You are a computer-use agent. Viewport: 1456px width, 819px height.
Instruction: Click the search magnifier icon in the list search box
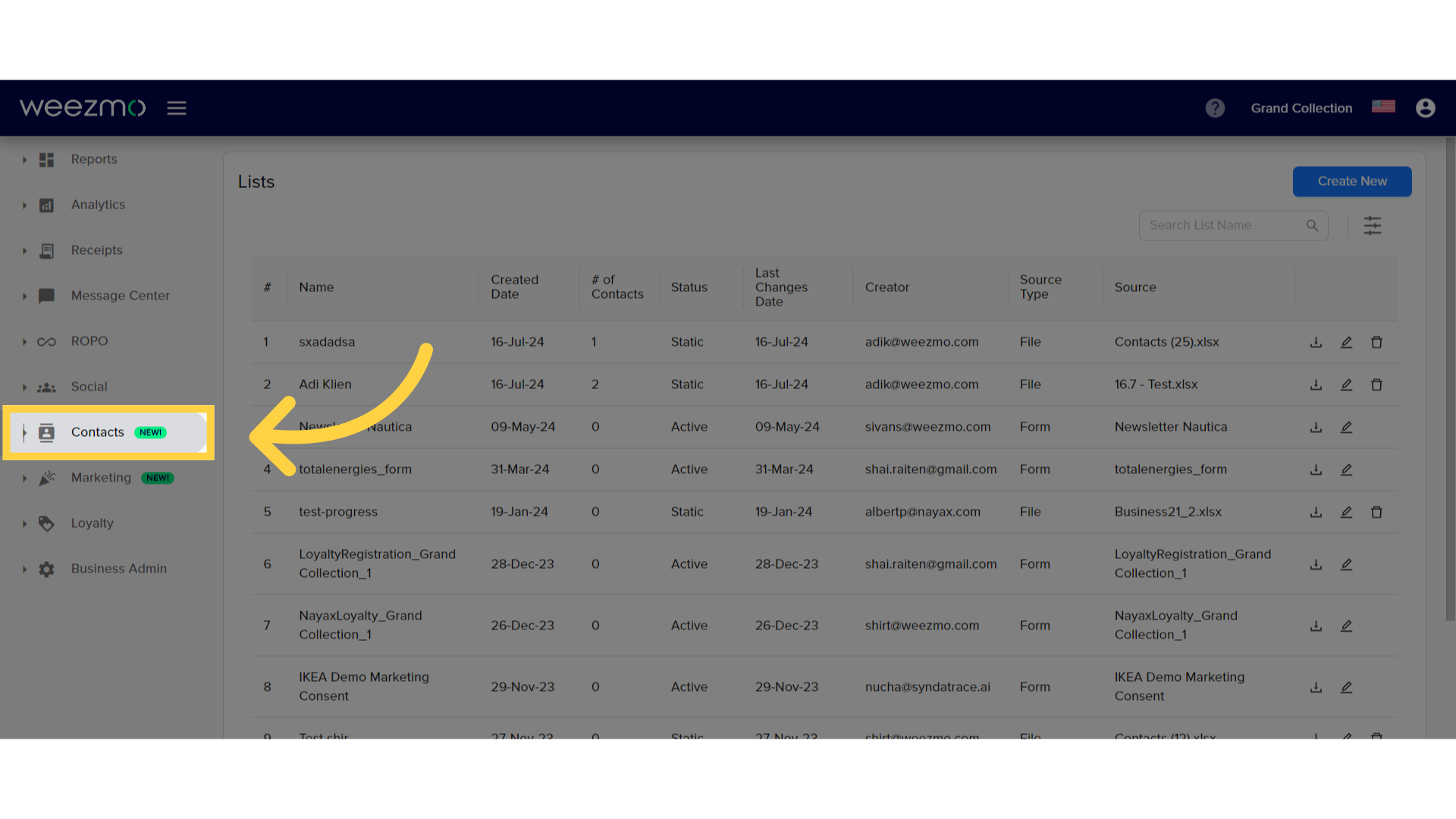pyautogui.click(x=1312, y=225)
